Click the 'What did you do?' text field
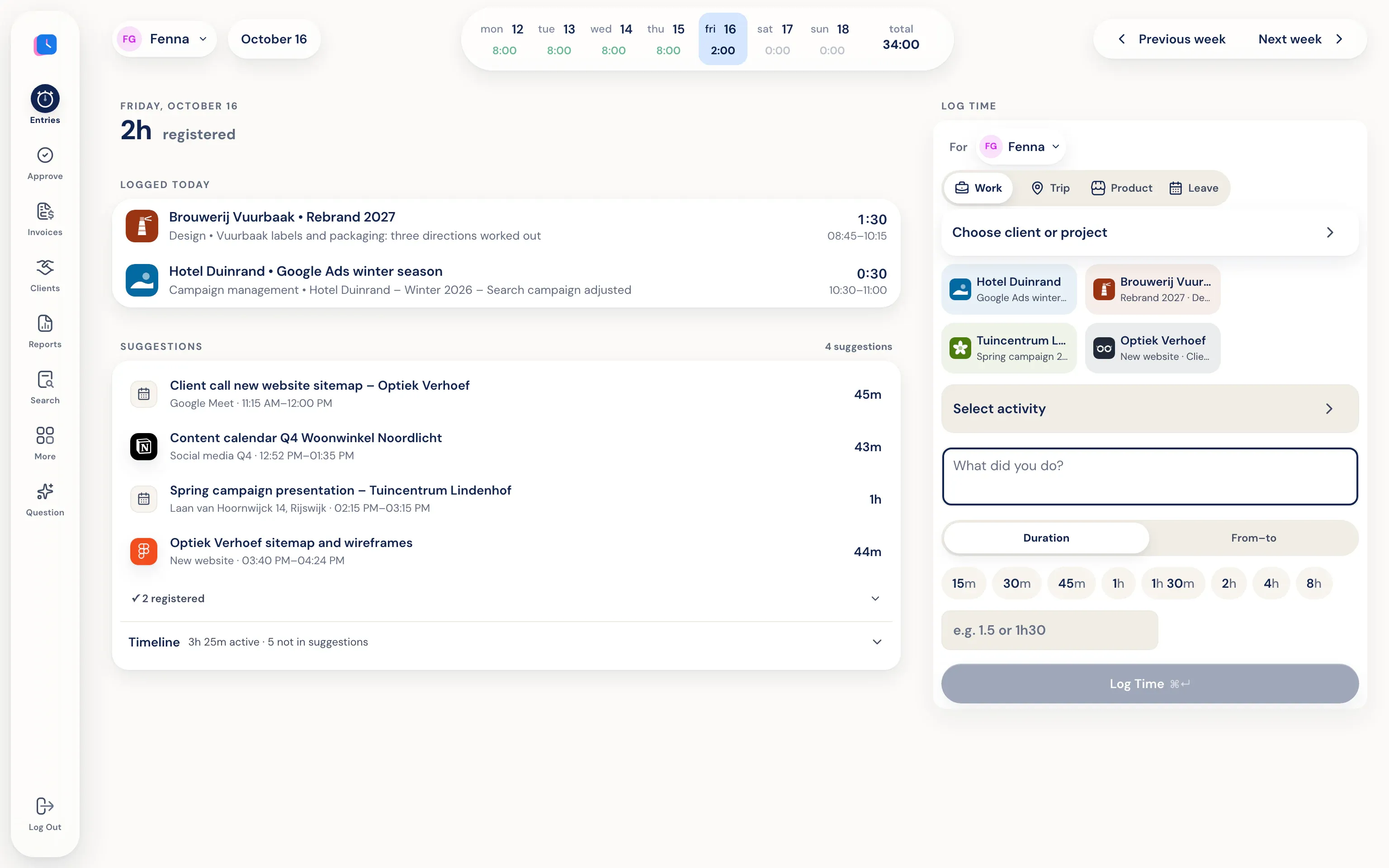Viewport: 1389px width, 868px height. 1150,476
